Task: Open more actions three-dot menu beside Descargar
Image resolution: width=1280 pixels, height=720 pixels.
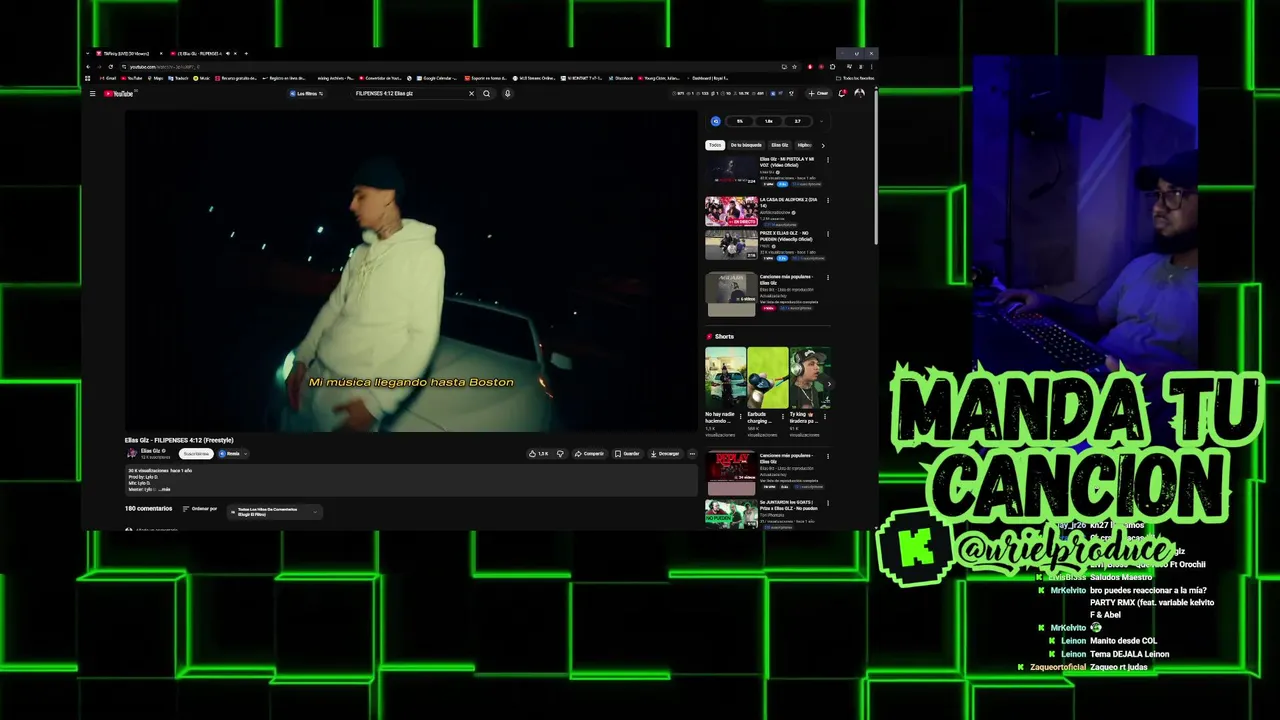Action: 692,454
